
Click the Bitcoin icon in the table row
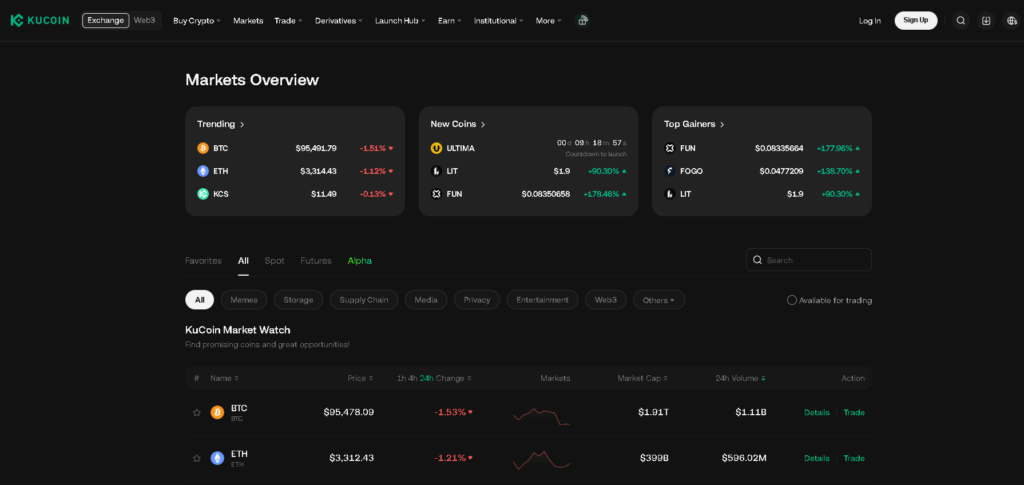(217, 413)
